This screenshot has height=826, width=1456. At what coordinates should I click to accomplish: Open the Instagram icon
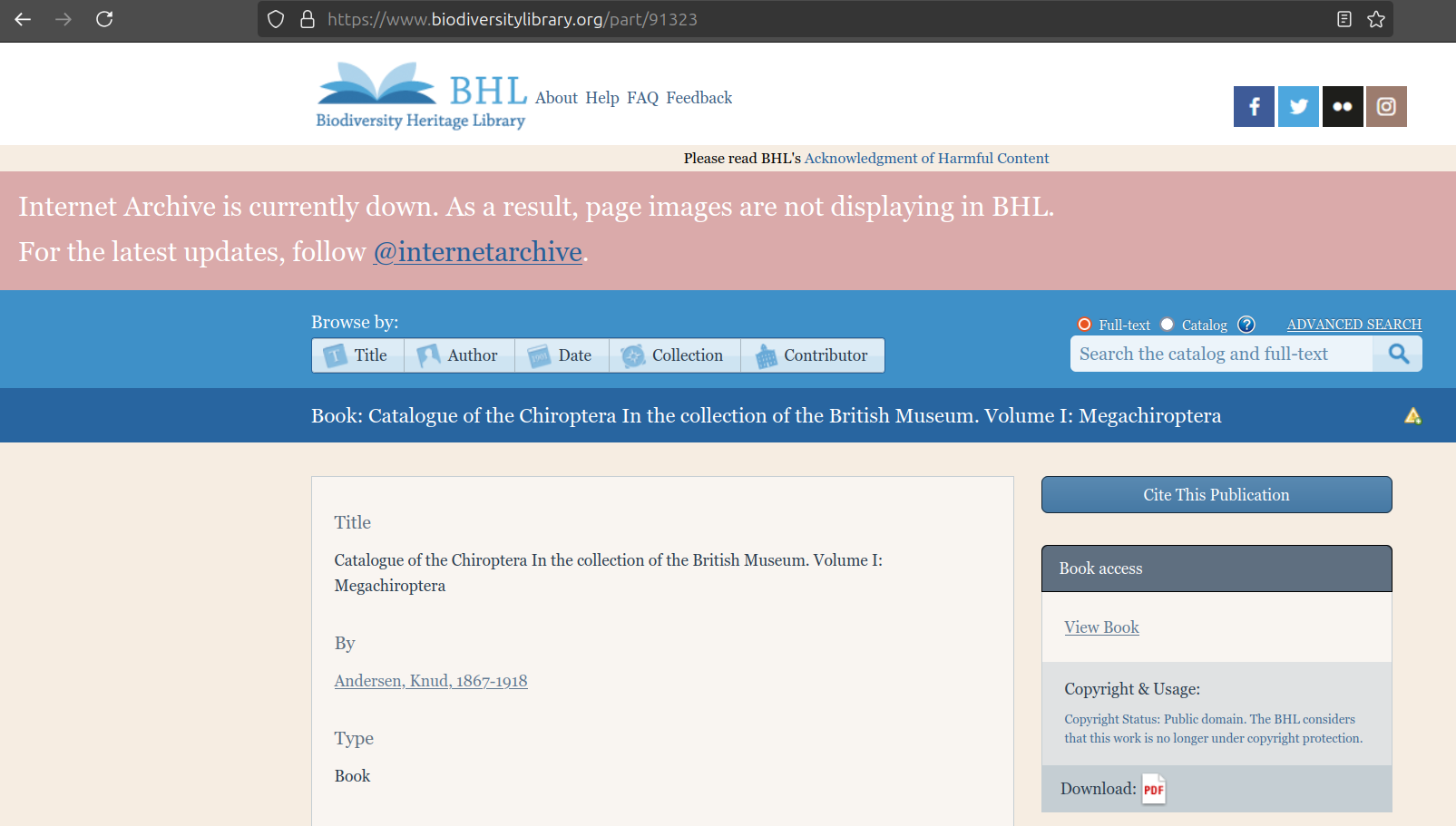pos(1386,106)
